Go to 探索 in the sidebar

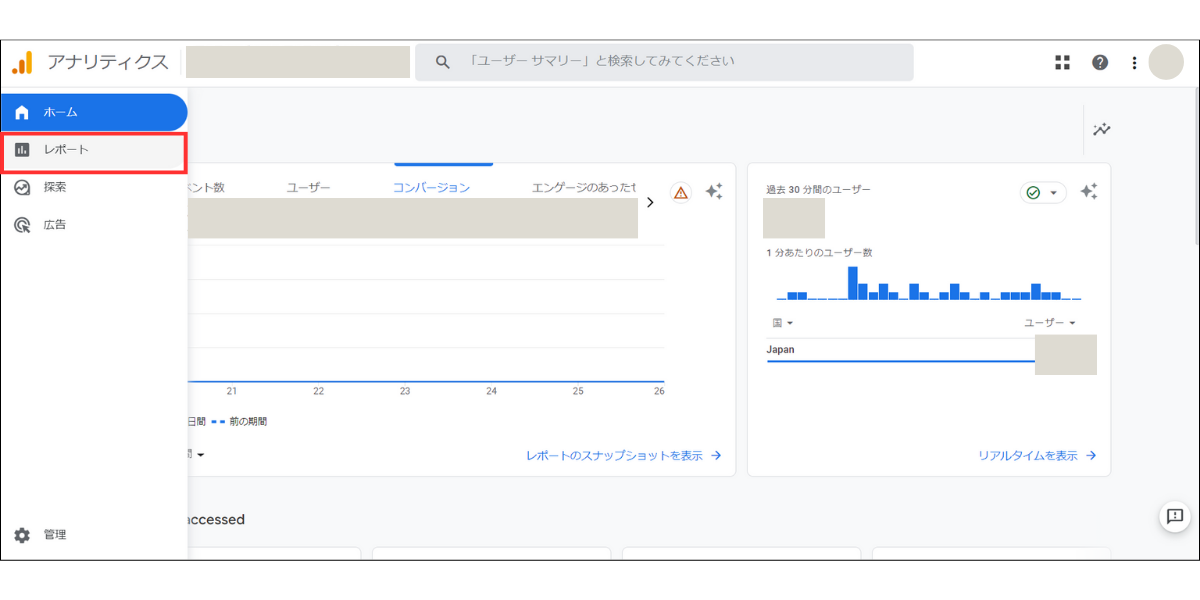pyautogui.click(x=94, y=187)
